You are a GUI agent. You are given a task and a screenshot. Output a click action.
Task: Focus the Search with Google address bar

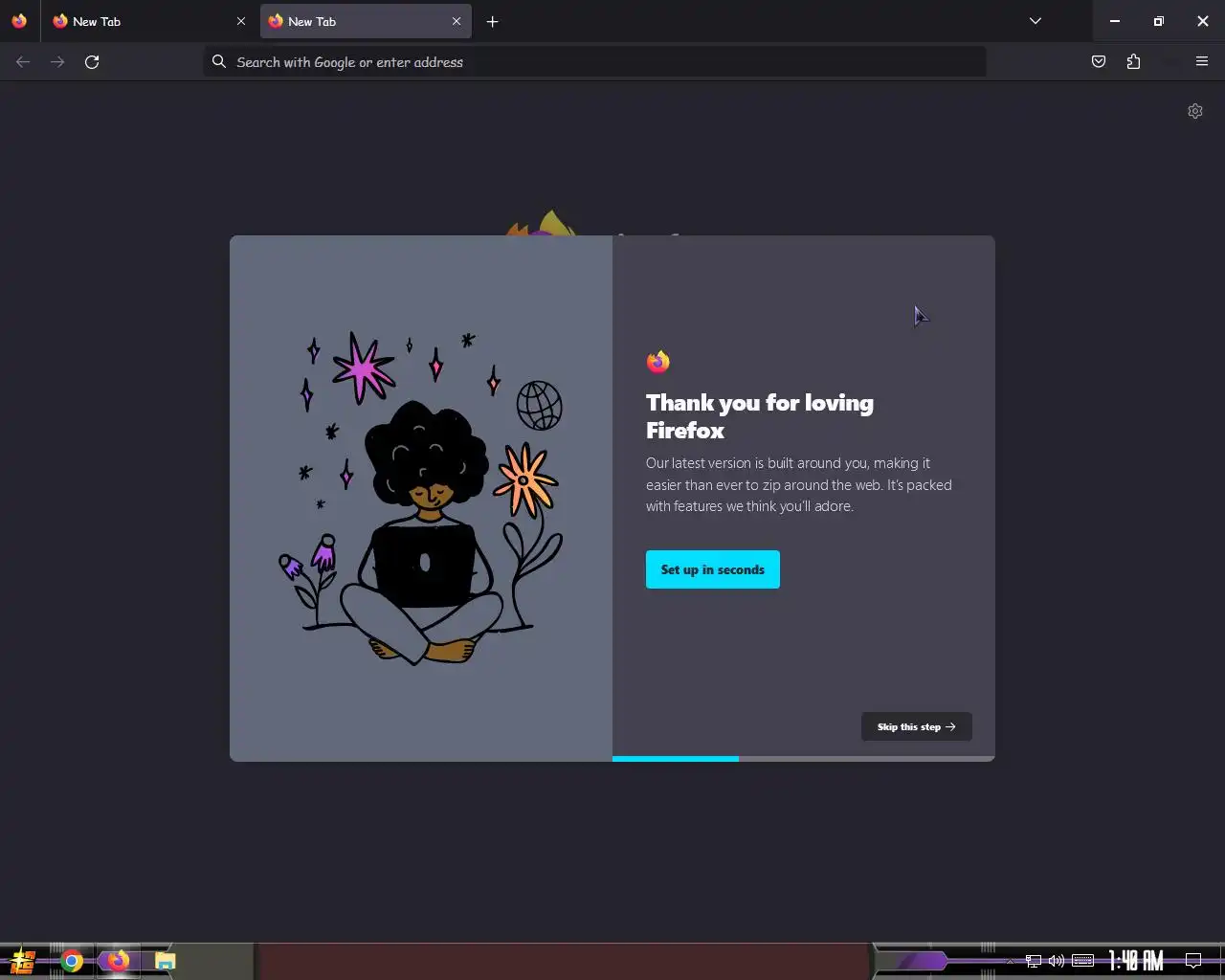pyautogui.click(x=594, y=61)
